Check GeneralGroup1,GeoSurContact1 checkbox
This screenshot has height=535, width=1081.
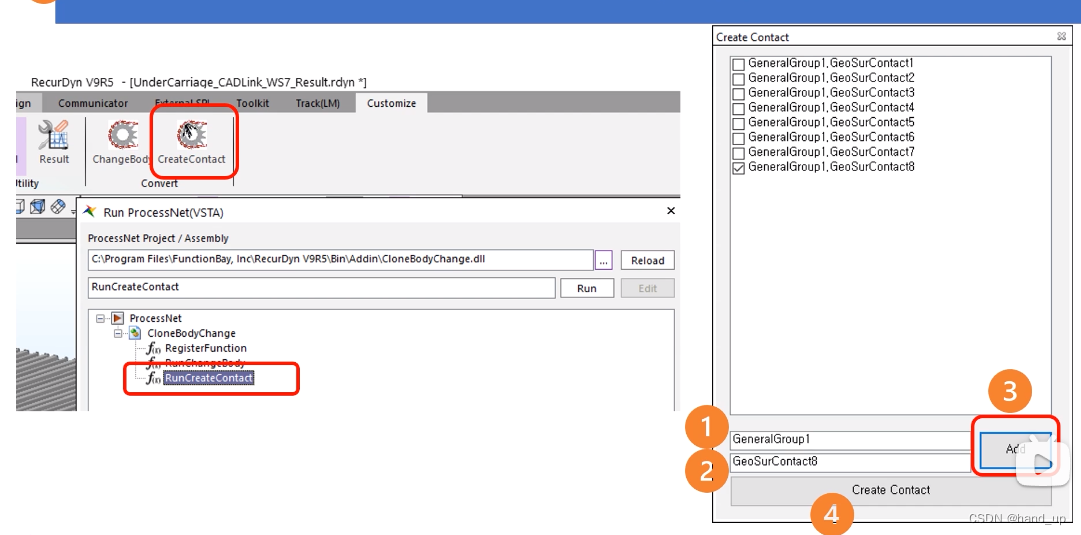pyautogui.click(x=738, y=63)
